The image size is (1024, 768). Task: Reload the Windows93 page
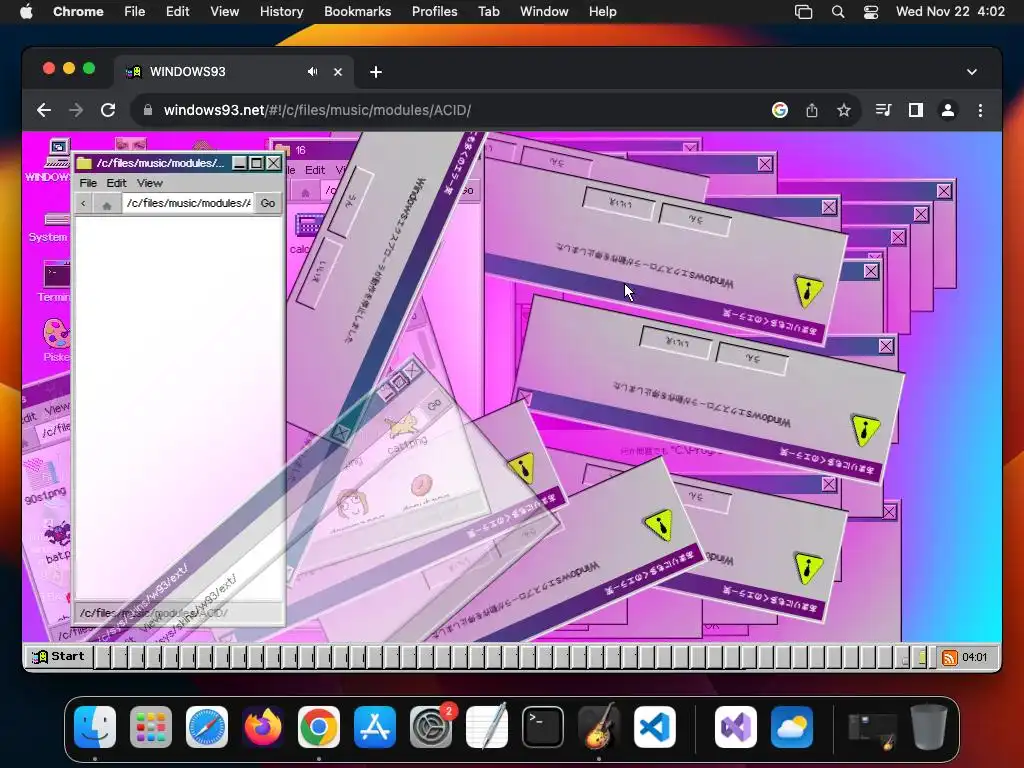(x=108, y=110)
